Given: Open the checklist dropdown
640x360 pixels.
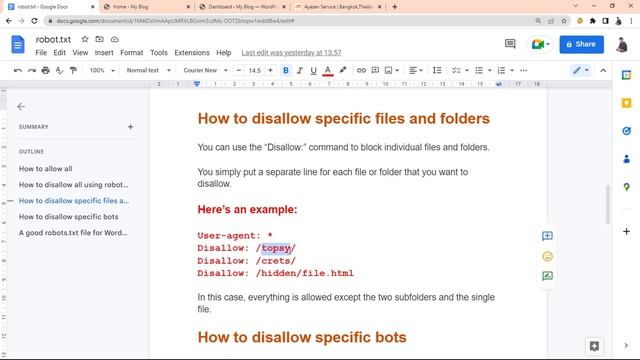Looking at the screenshot, I should point(460,71).
